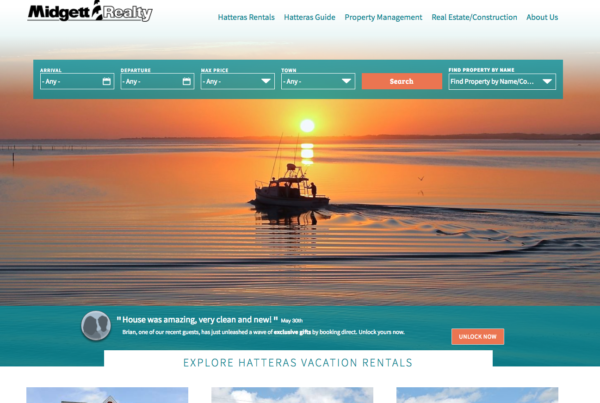Click the Midgett Realty logo

click(90, 11)
